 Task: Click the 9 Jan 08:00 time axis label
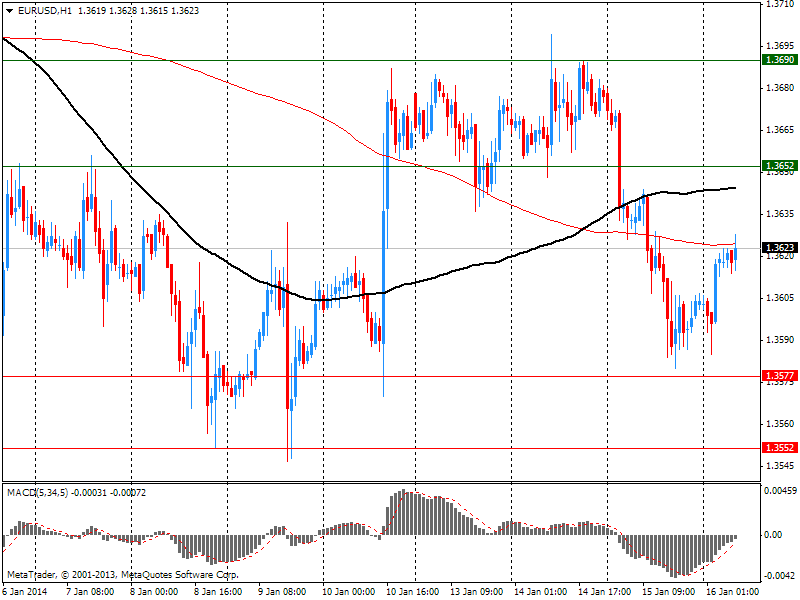click(282, 591)
